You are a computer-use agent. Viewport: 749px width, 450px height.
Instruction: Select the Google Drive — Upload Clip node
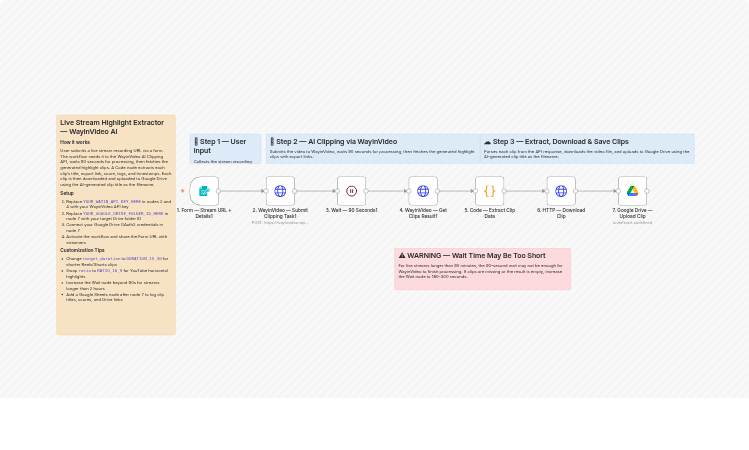point(632,191)
